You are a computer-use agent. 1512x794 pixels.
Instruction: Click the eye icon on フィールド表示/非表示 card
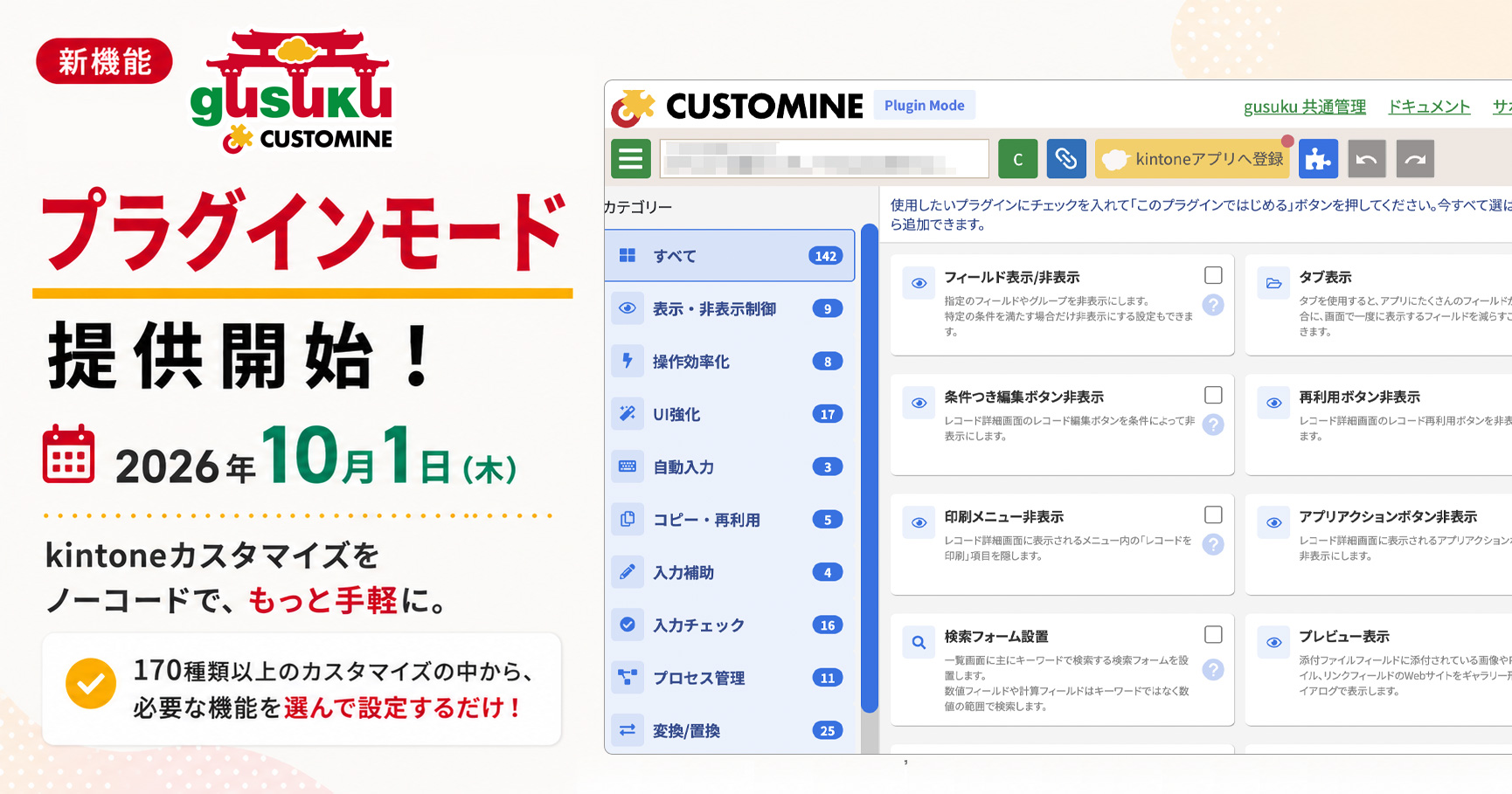click(x=919, y=283)
